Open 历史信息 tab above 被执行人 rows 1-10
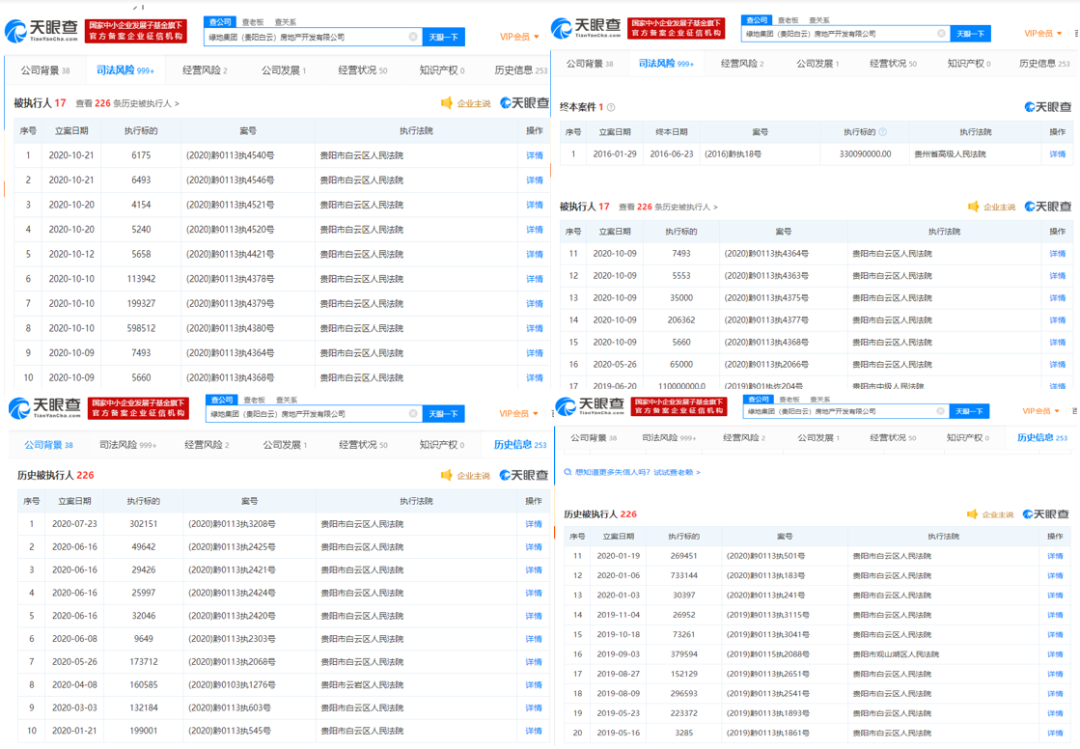The width and height of the screenshot is (1080, 749). point(521,70)
